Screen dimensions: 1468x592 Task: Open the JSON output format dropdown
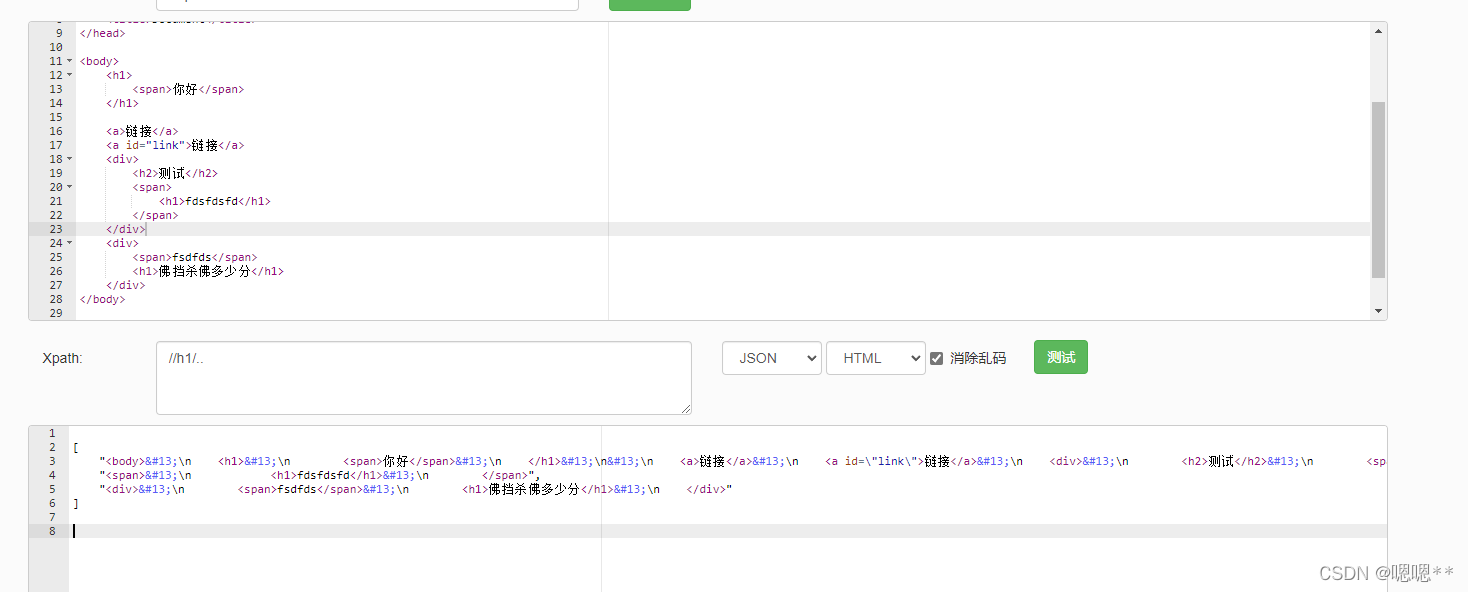coord(772,358)
